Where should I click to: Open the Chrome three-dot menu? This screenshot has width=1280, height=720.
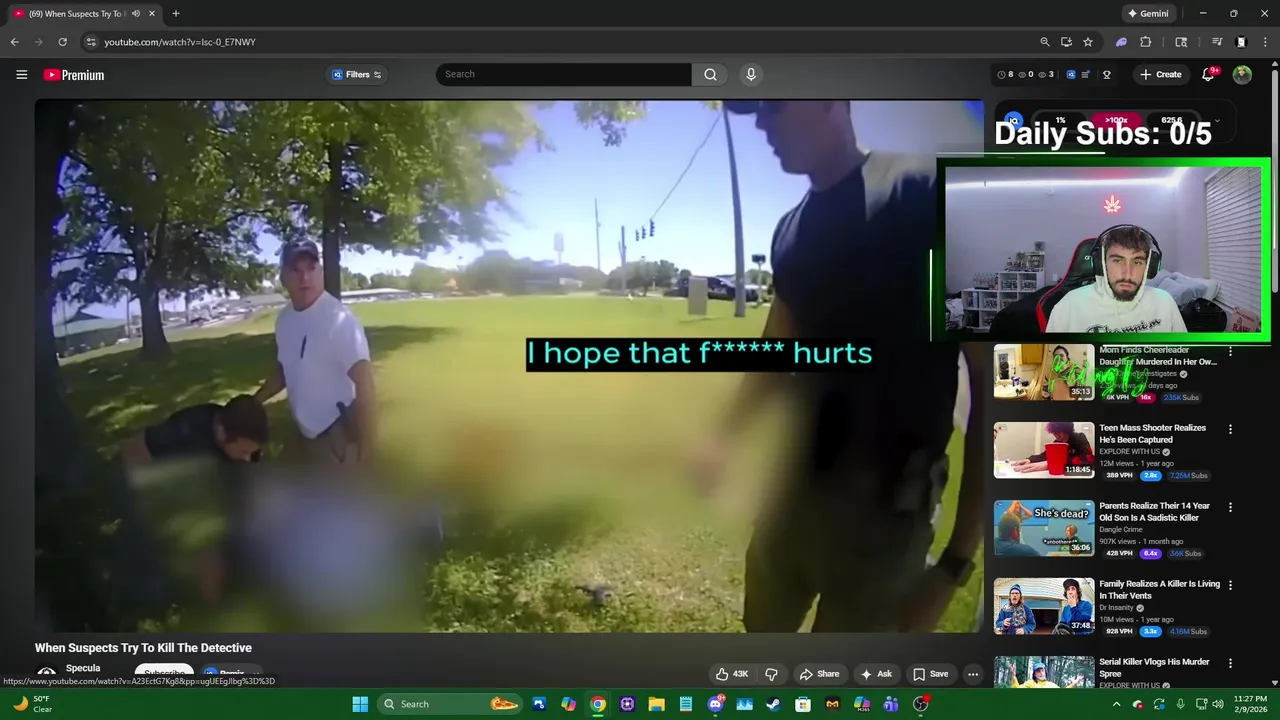click(x=1266, y=42)
